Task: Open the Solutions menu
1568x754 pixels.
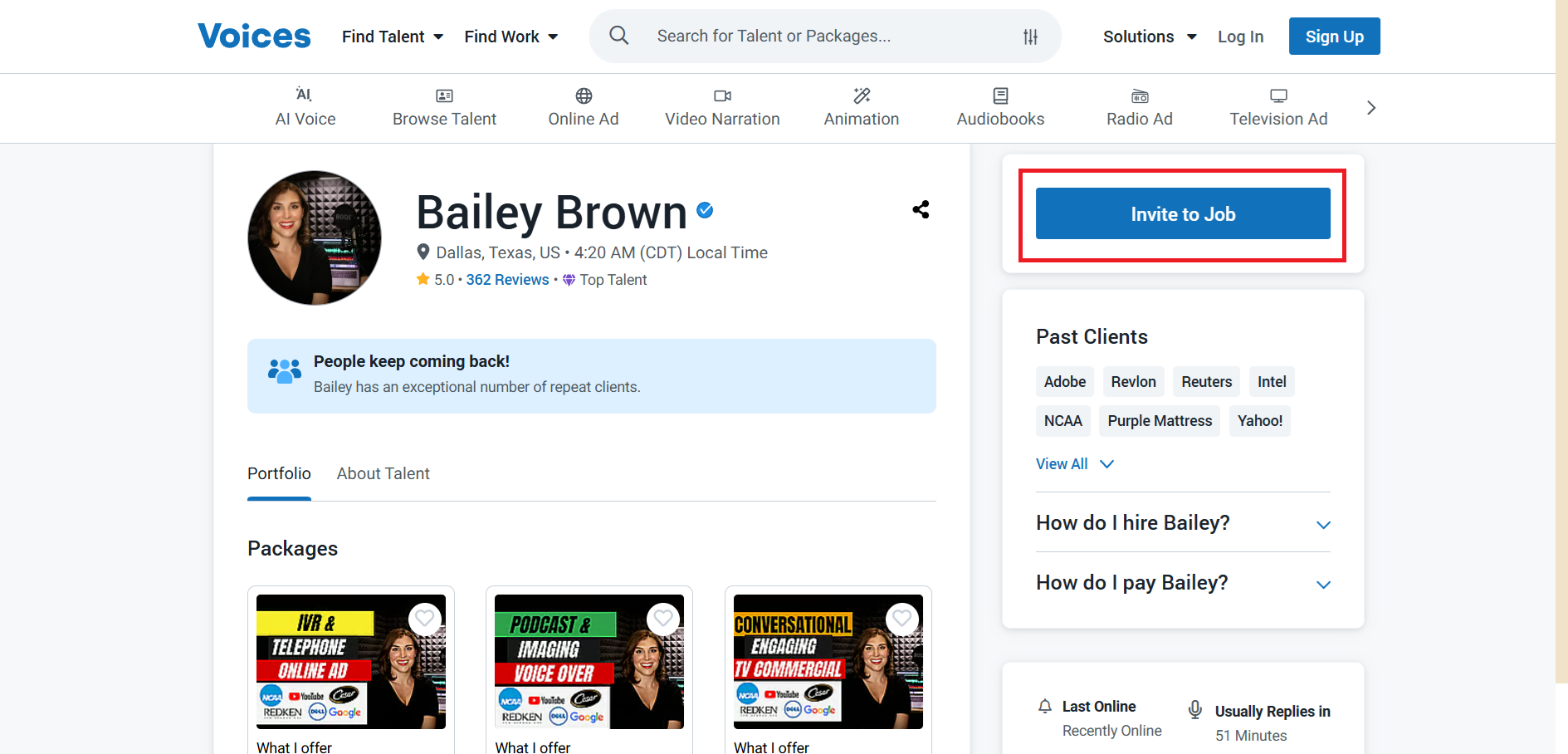Action: (x=1149, y=36)
